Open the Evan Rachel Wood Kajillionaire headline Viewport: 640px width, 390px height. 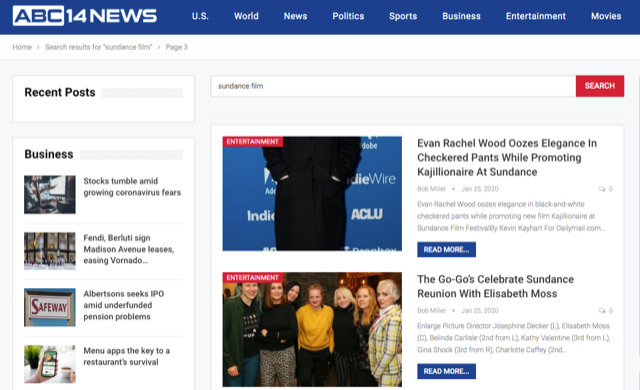[x=507, y=157]
